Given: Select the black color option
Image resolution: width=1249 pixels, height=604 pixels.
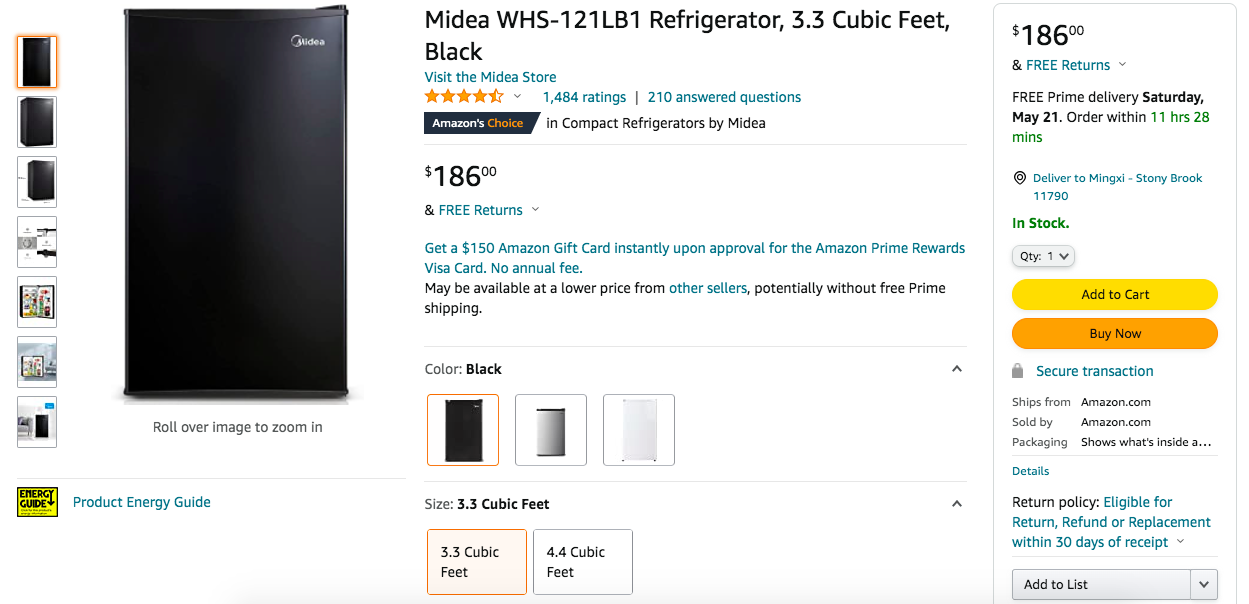Looking at the screenshot, I should pyautogui.click(x=463, y=430).
